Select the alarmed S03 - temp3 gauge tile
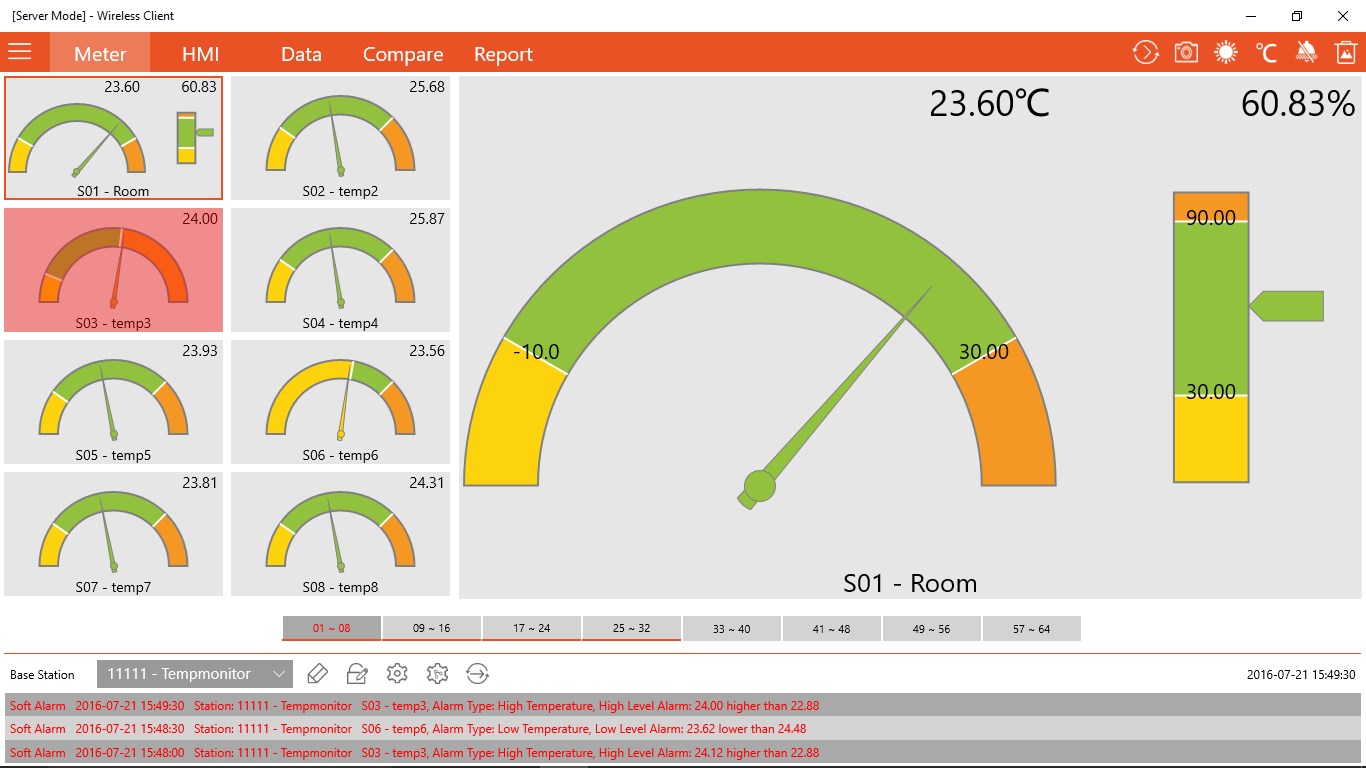The height and width of the screenshot is (768, 1366). click(x=113, y=270)
